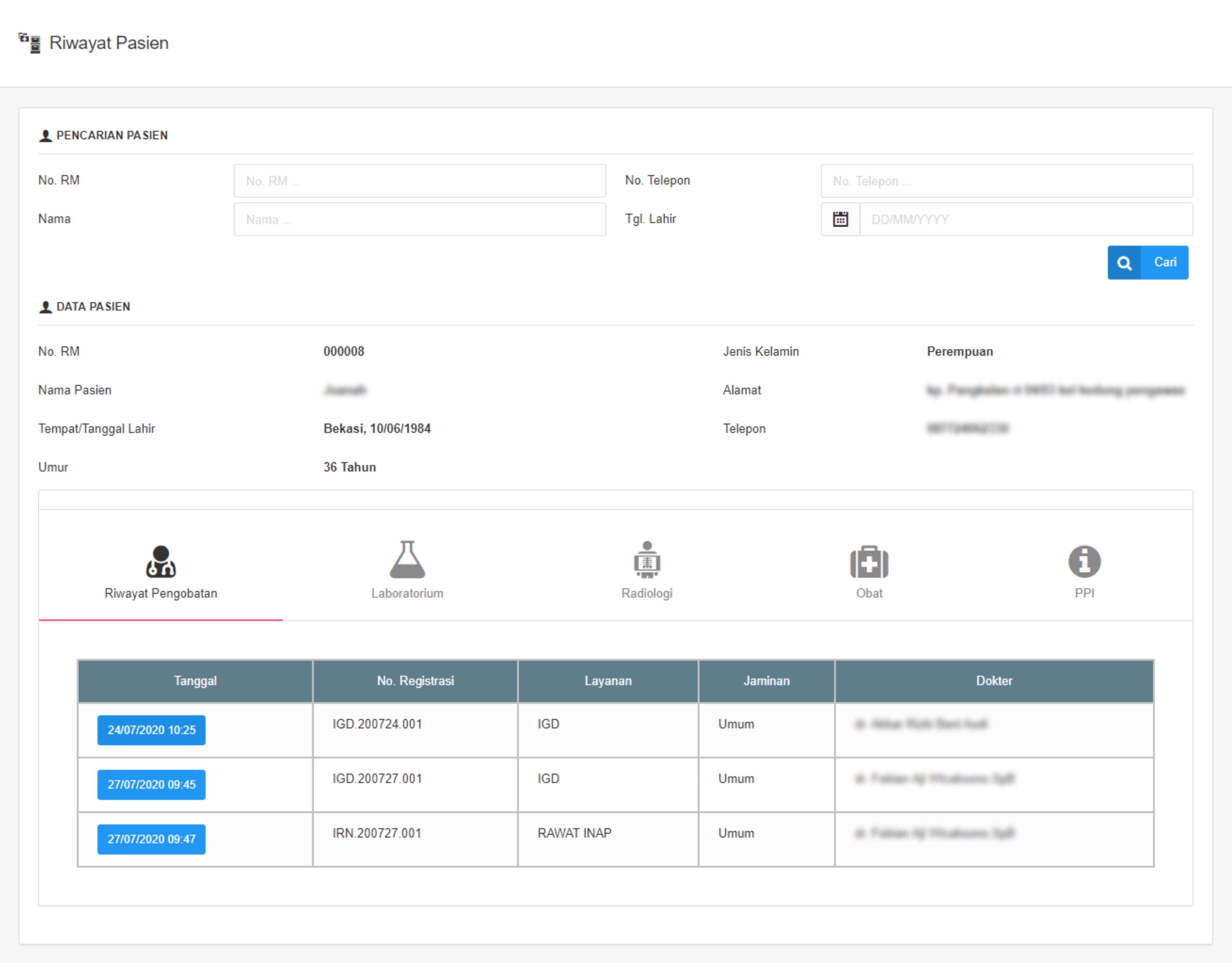Click the Data Pasien person icon
This screenshot has width=1232, height=963.
pyautogui.click(x=46, y=307)
